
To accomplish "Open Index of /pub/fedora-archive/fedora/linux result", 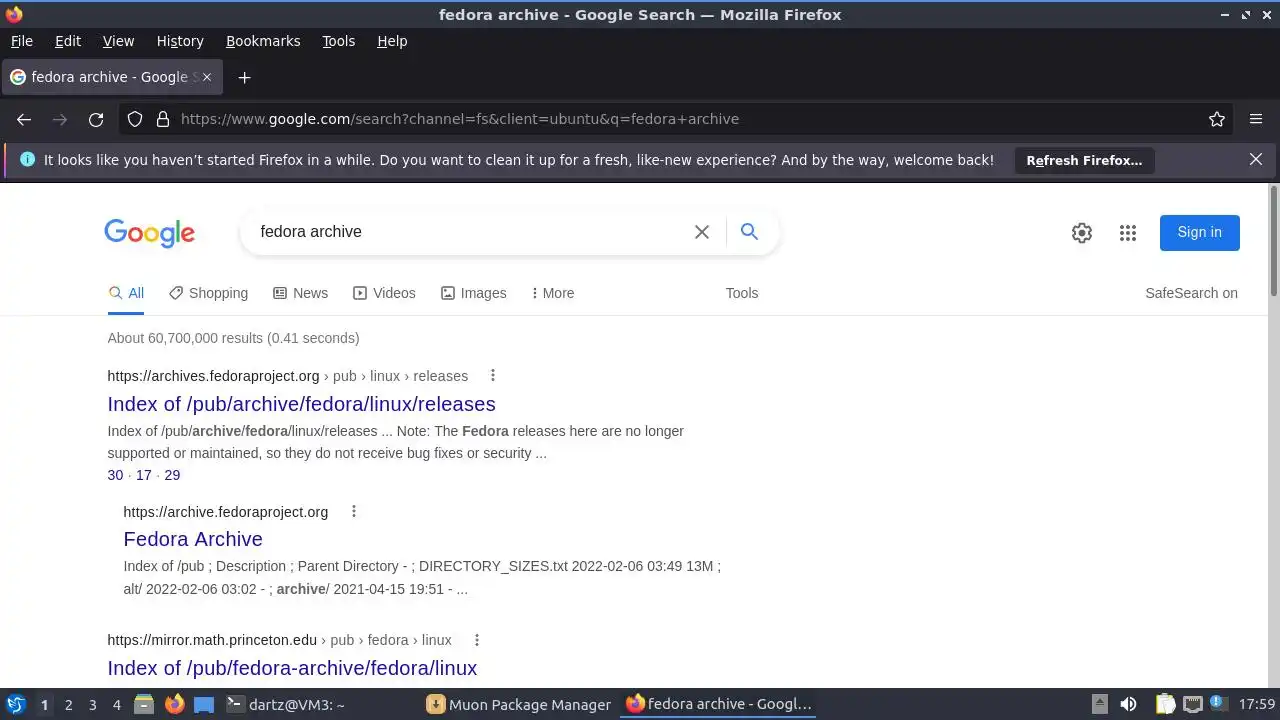I will 292,668.
